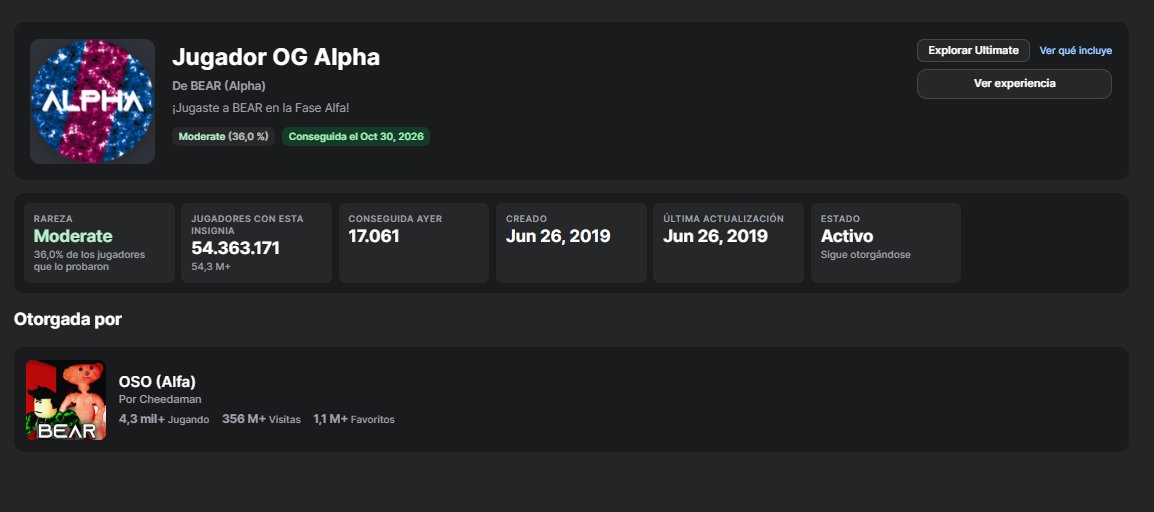This screenshot has height=512, width=1154.
Task: Click the Sigue otorgándose status note
Action: [866, 255]
